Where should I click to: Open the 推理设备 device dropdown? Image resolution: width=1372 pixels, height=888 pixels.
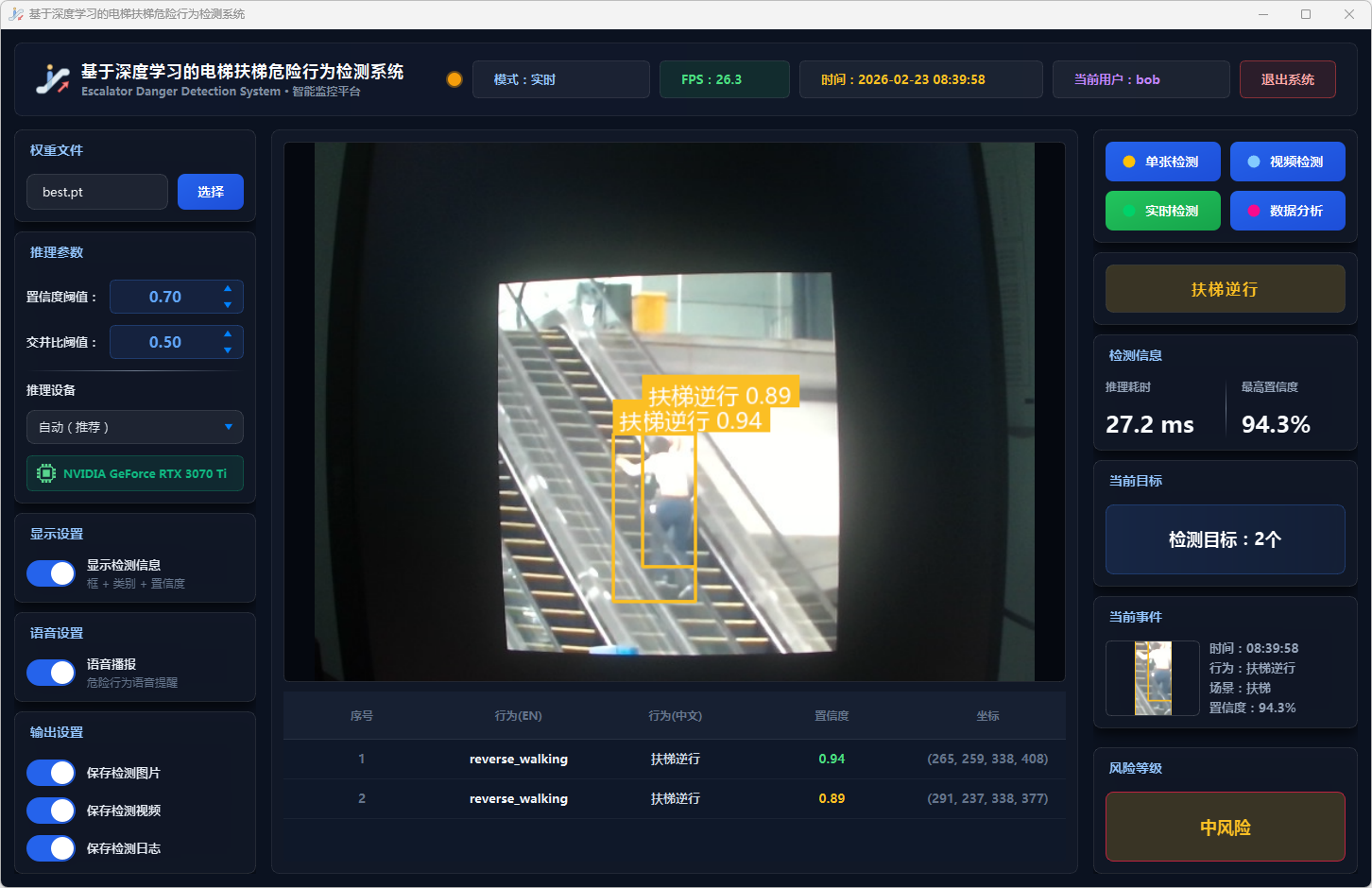click(x=135, y=427)
